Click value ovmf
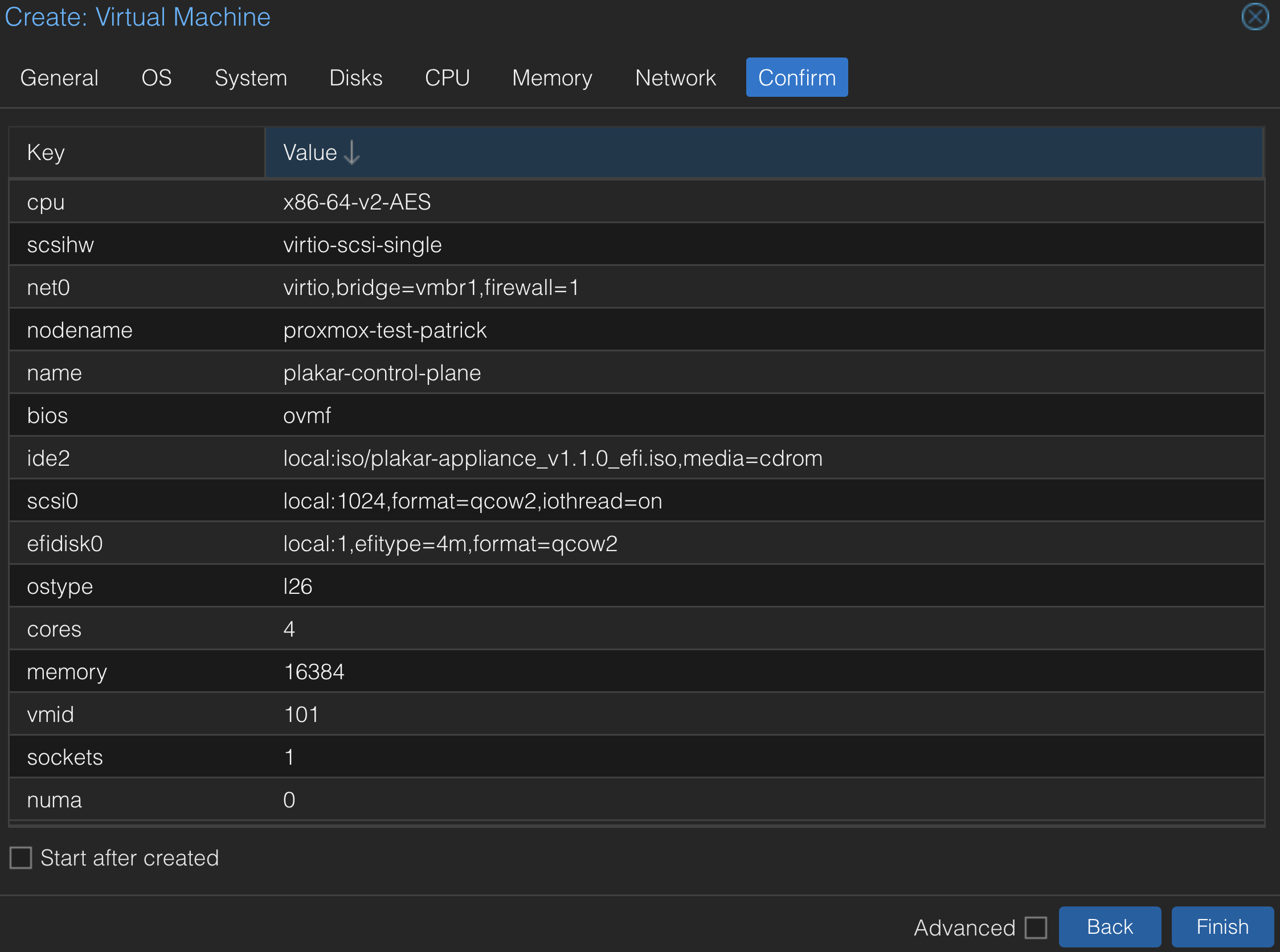 [x=306, y=416]
